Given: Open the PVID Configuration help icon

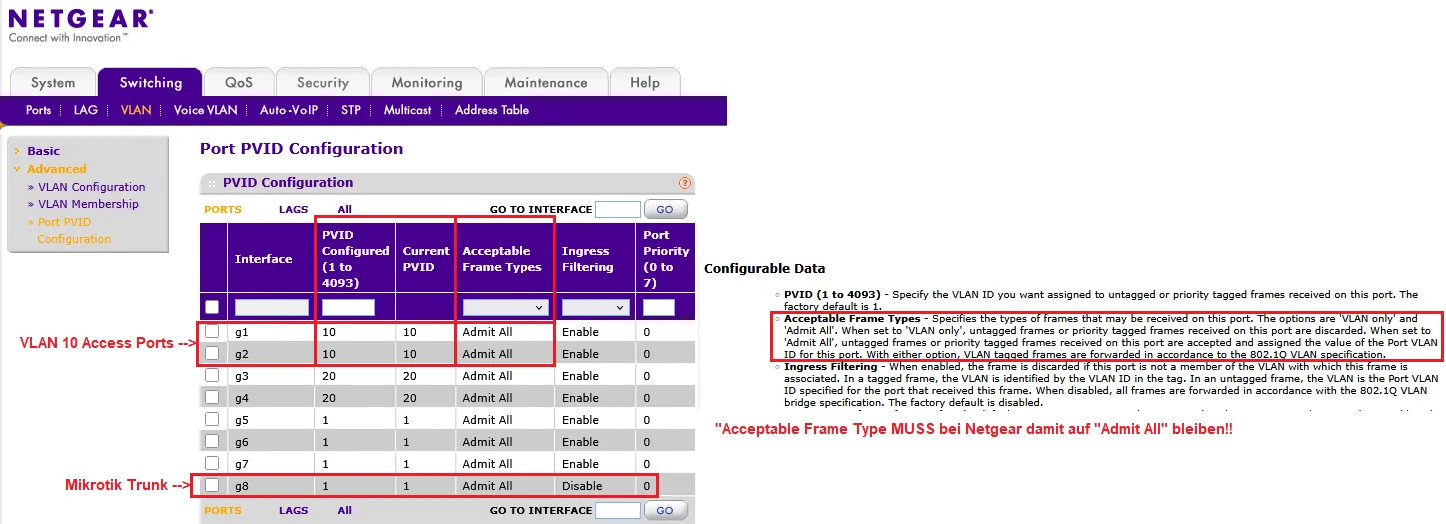Looking at the screenshot, I should tap(685, 183).
